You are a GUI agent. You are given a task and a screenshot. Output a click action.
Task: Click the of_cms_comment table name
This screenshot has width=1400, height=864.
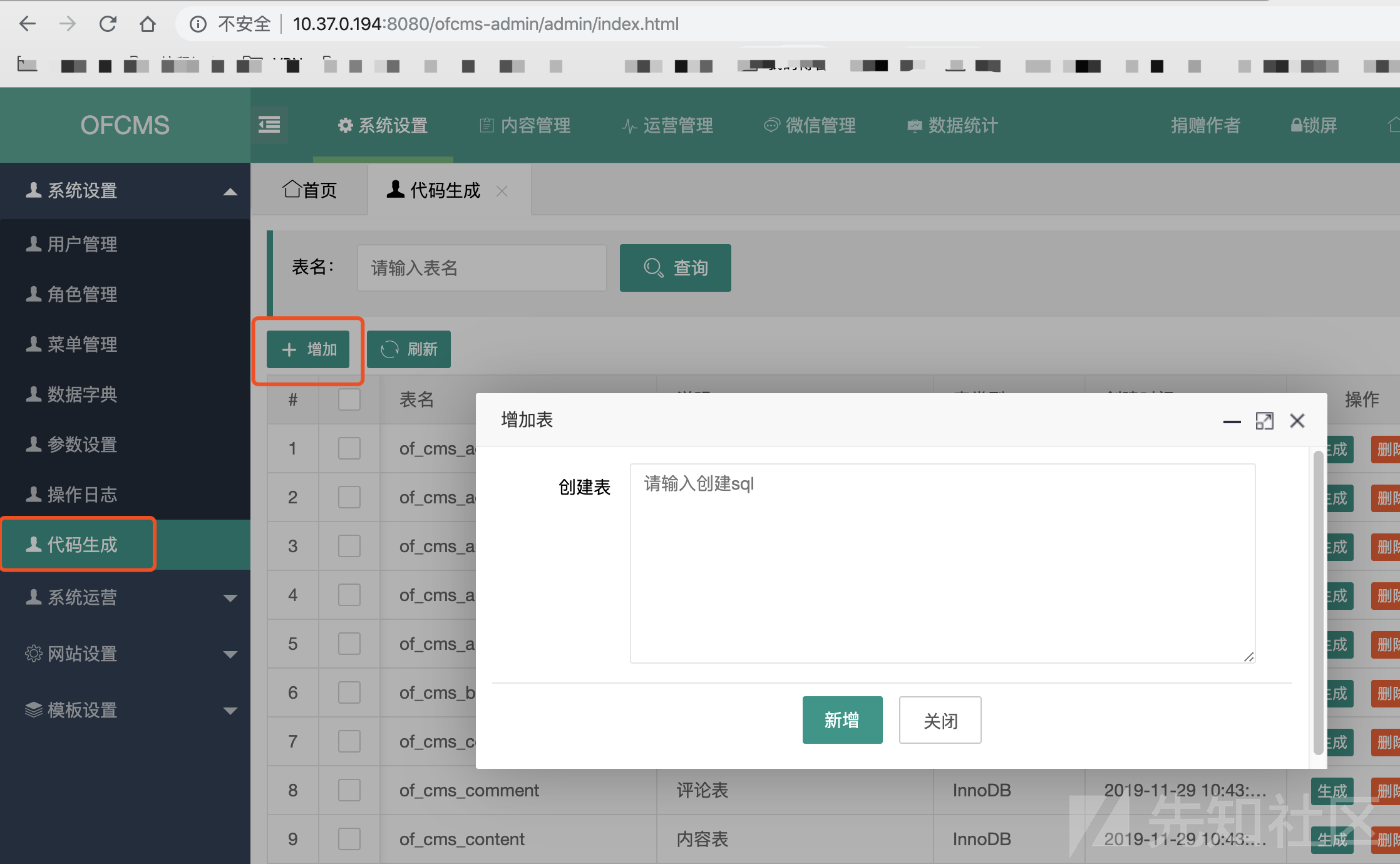point(469,790)
